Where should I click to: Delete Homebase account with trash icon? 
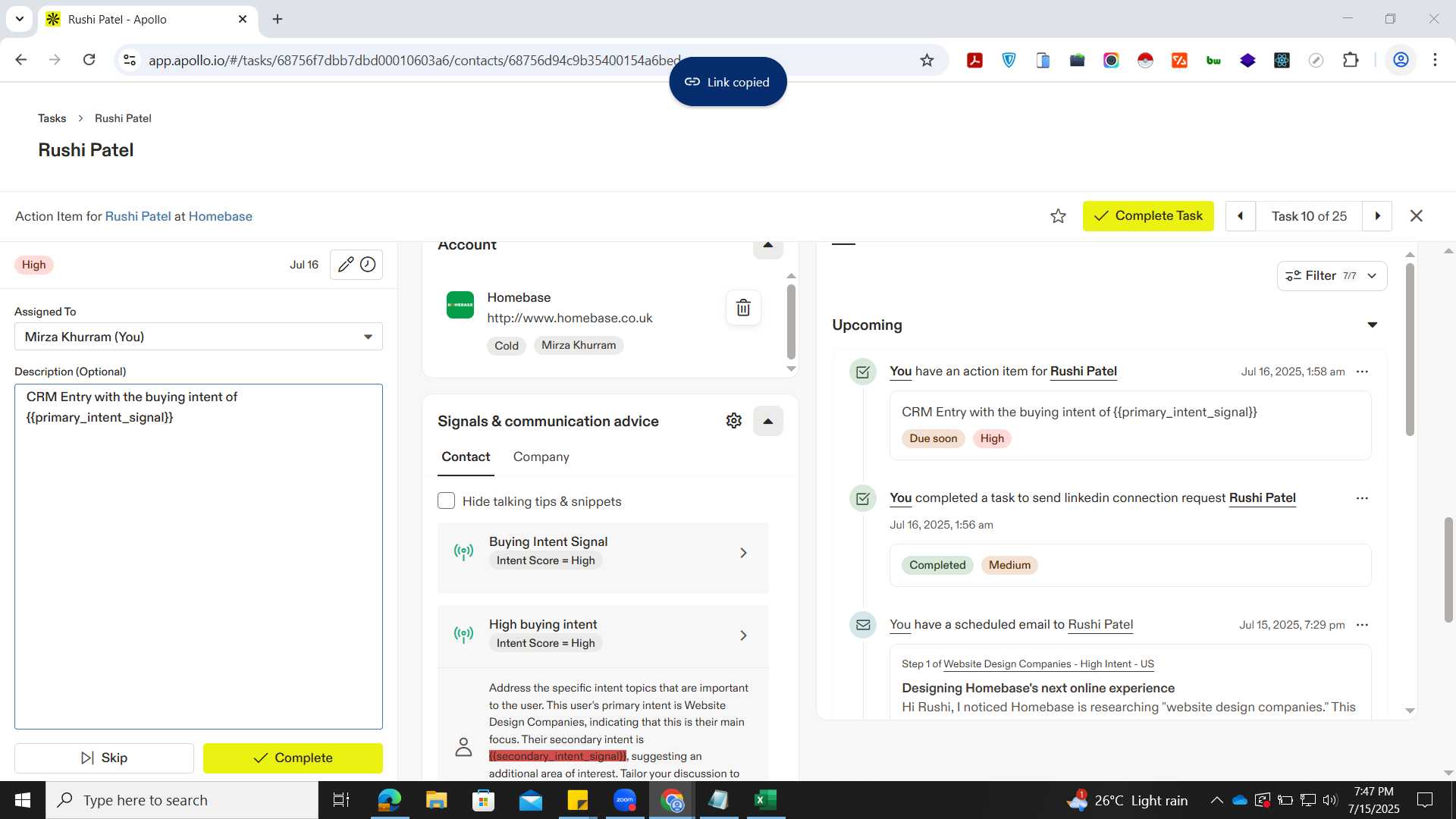point(743,308)
